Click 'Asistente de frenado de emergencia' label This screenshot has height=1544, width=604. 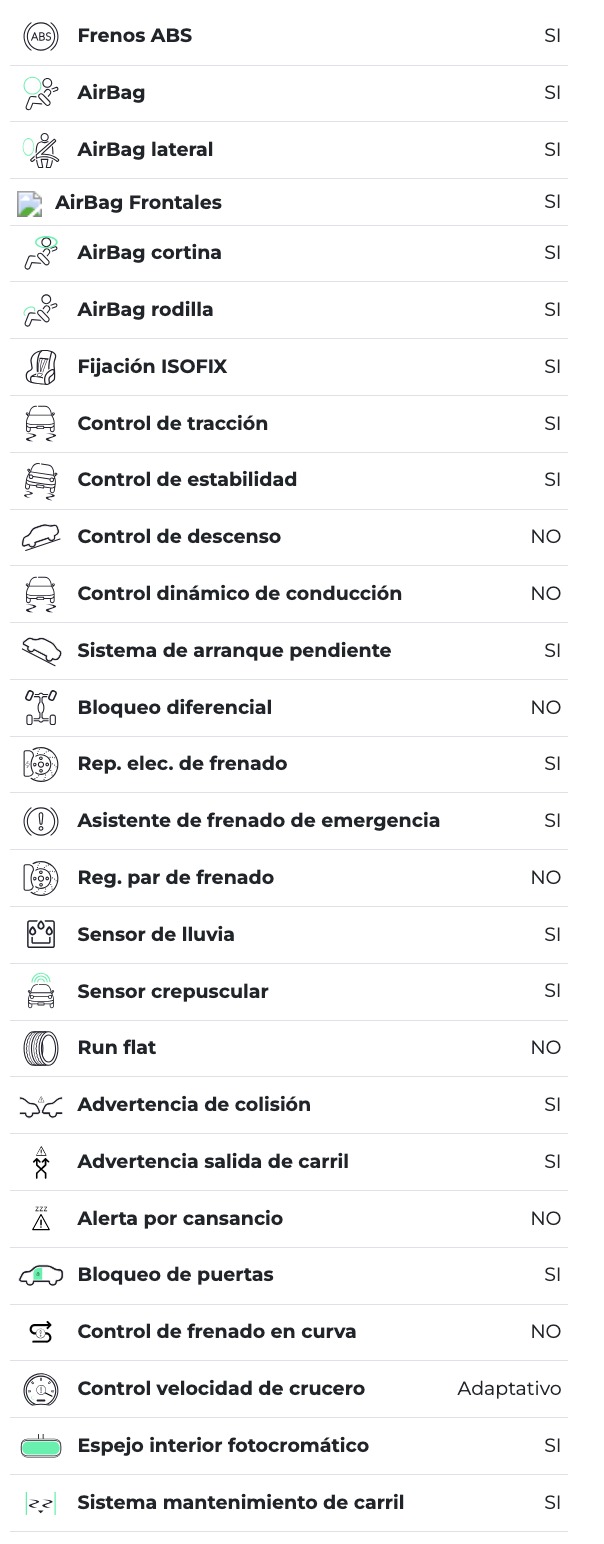pyautogui.click(x=258, y=821)
